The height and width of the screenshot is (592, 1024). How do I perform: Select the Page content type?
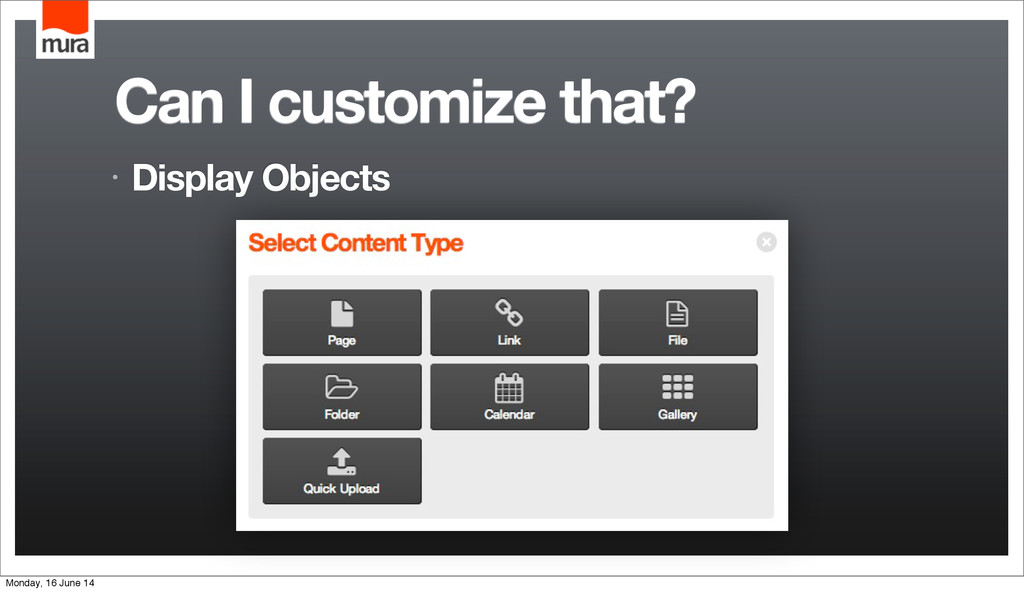342,323
